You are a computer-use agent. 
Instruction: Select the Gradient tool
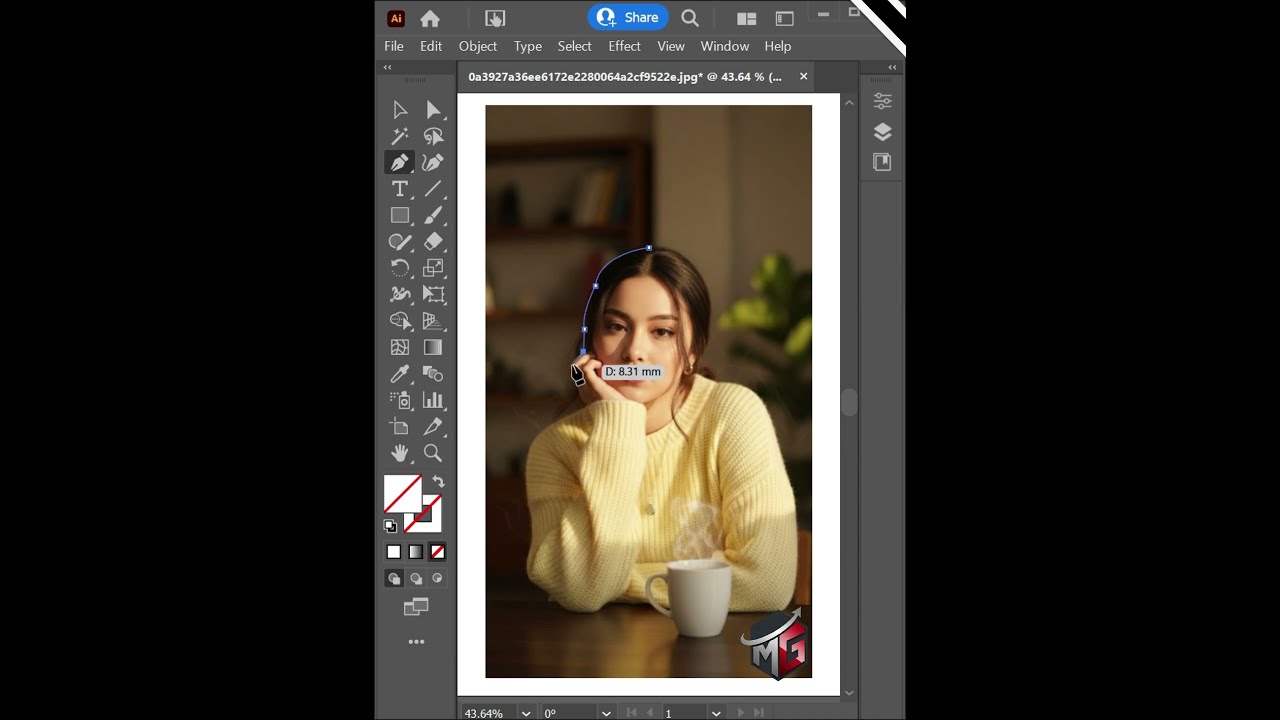(x=433, y=347)
